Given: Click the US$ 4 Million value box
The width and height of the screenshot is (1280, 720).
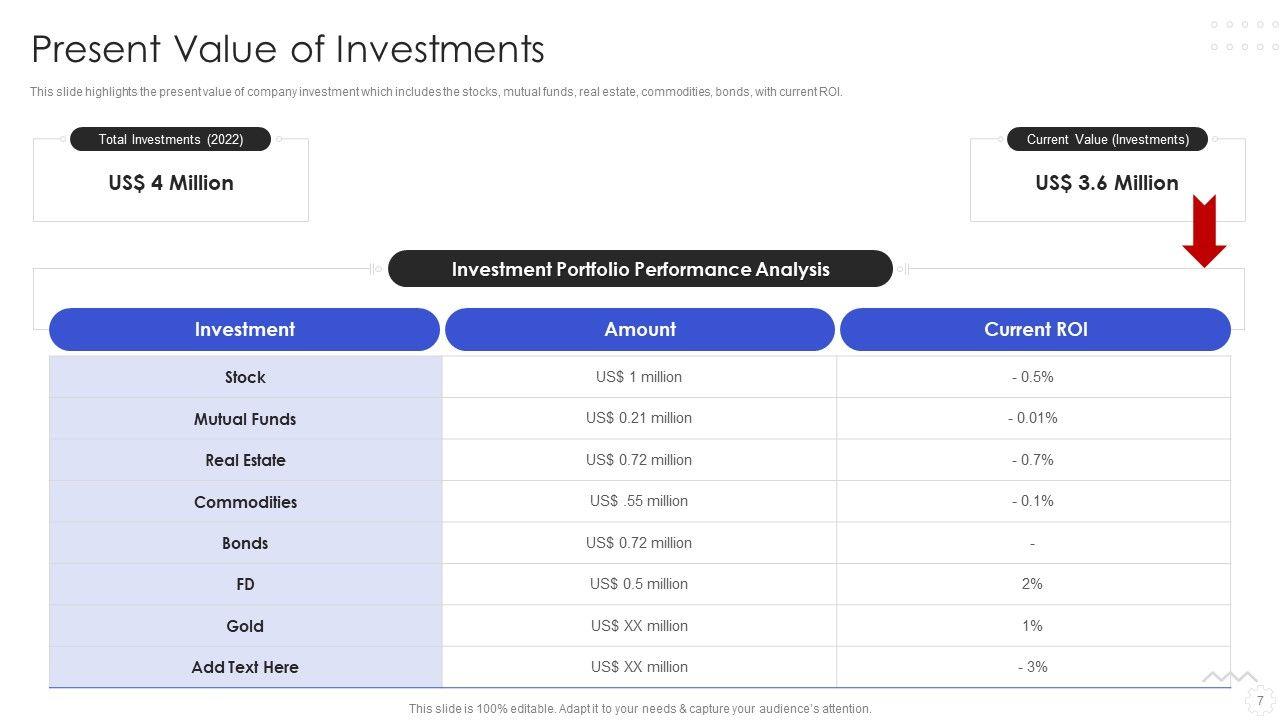Looking at the screenshot, I should coord(171,184).
